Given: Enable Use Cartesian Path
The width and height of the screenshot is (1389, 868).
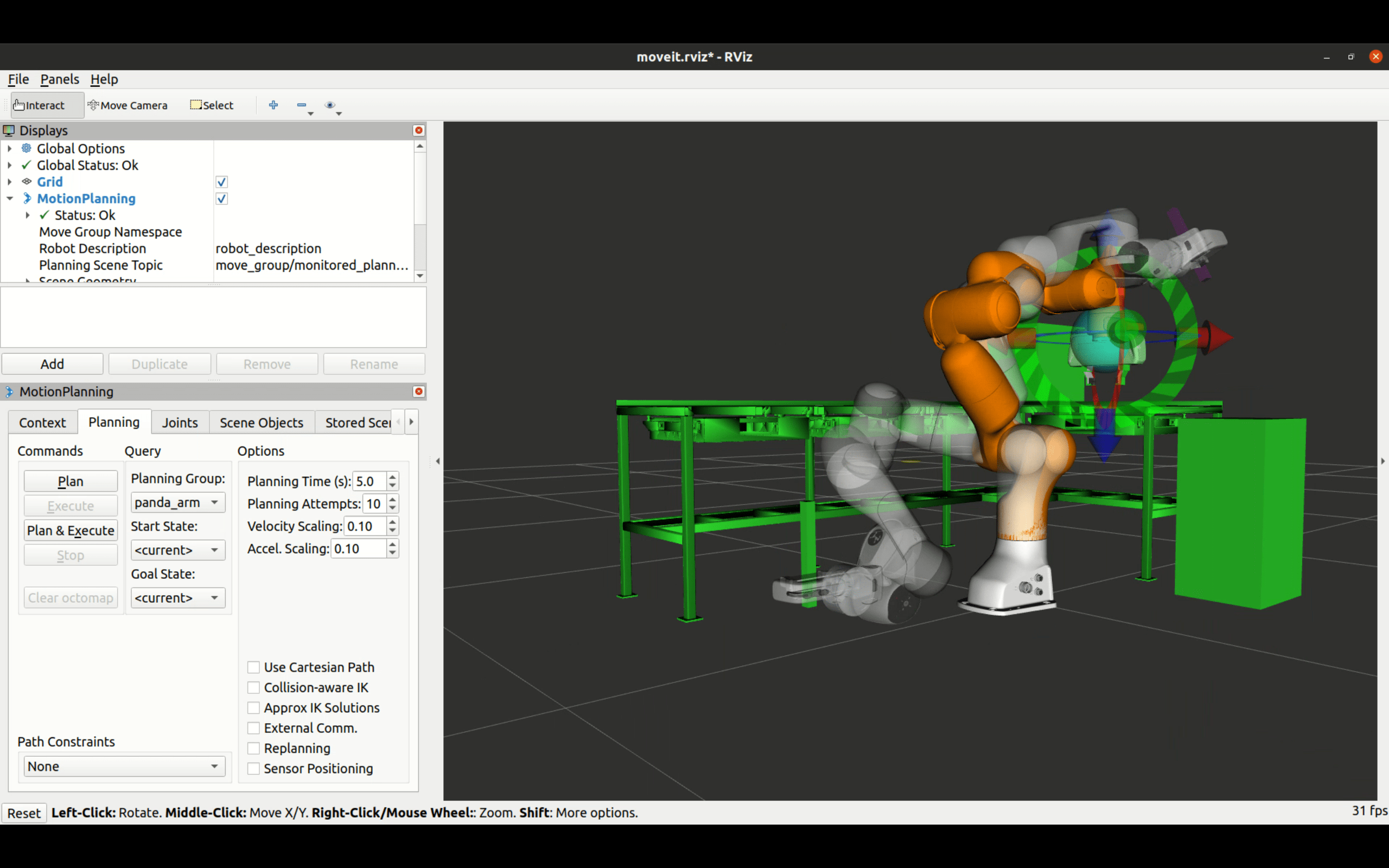Looking at the screenshot, I should point(253,667).
